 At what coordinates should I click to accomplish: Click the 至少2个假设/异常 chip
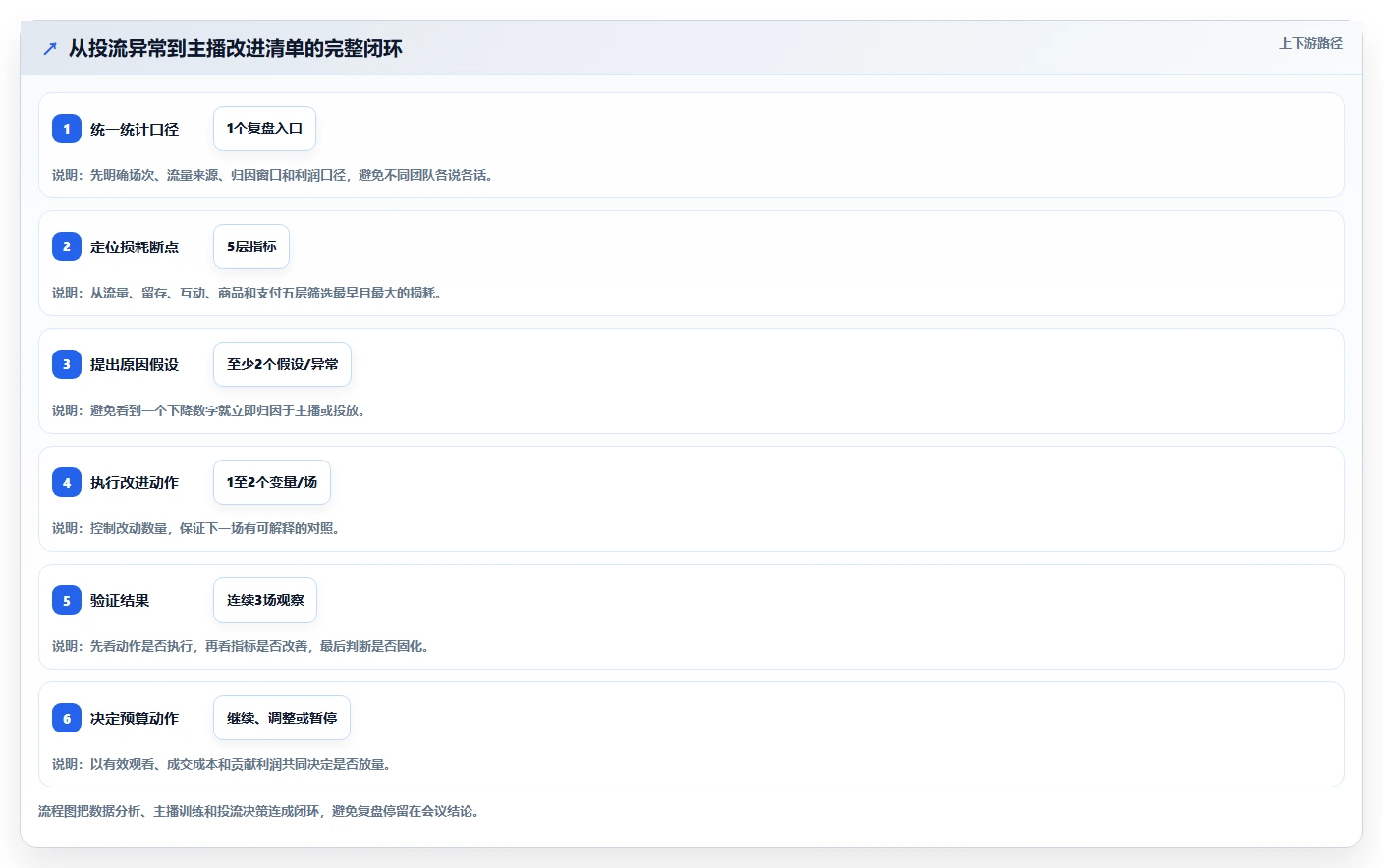pyautogui.click(x=282, y=364)
